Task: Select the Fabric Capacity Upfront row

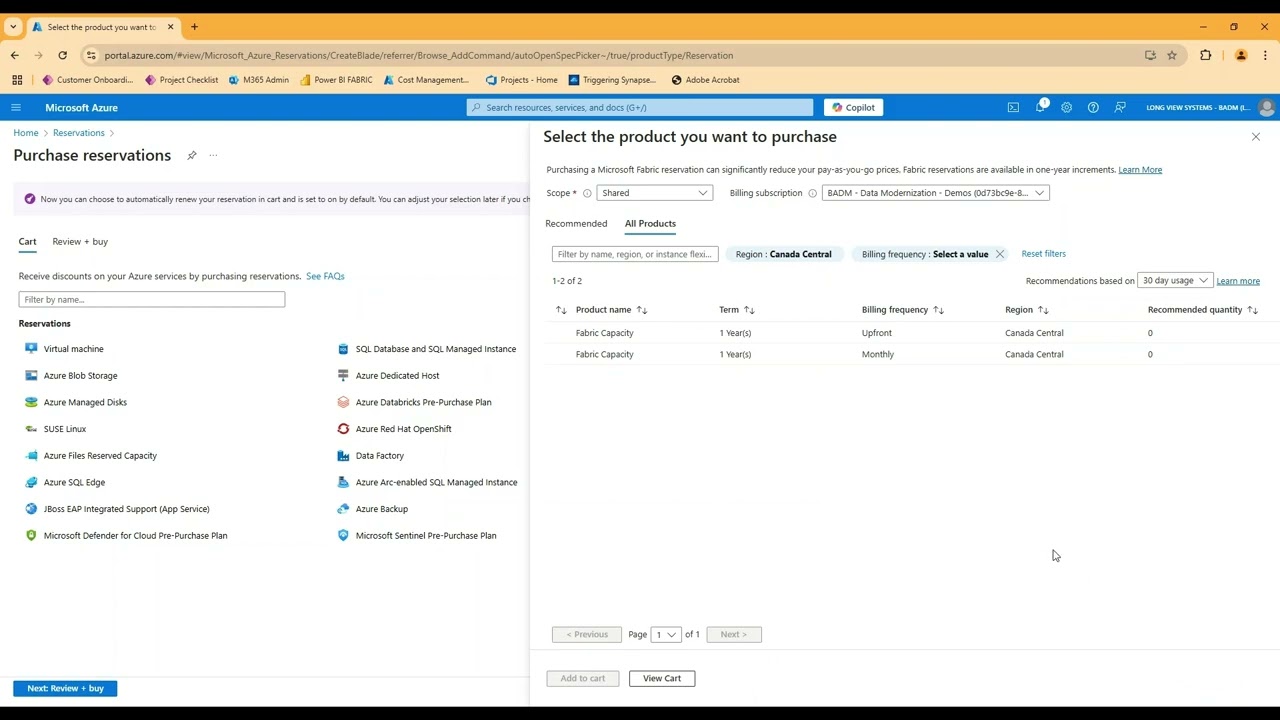Action: pyautogui.click(x=912, y=333)
